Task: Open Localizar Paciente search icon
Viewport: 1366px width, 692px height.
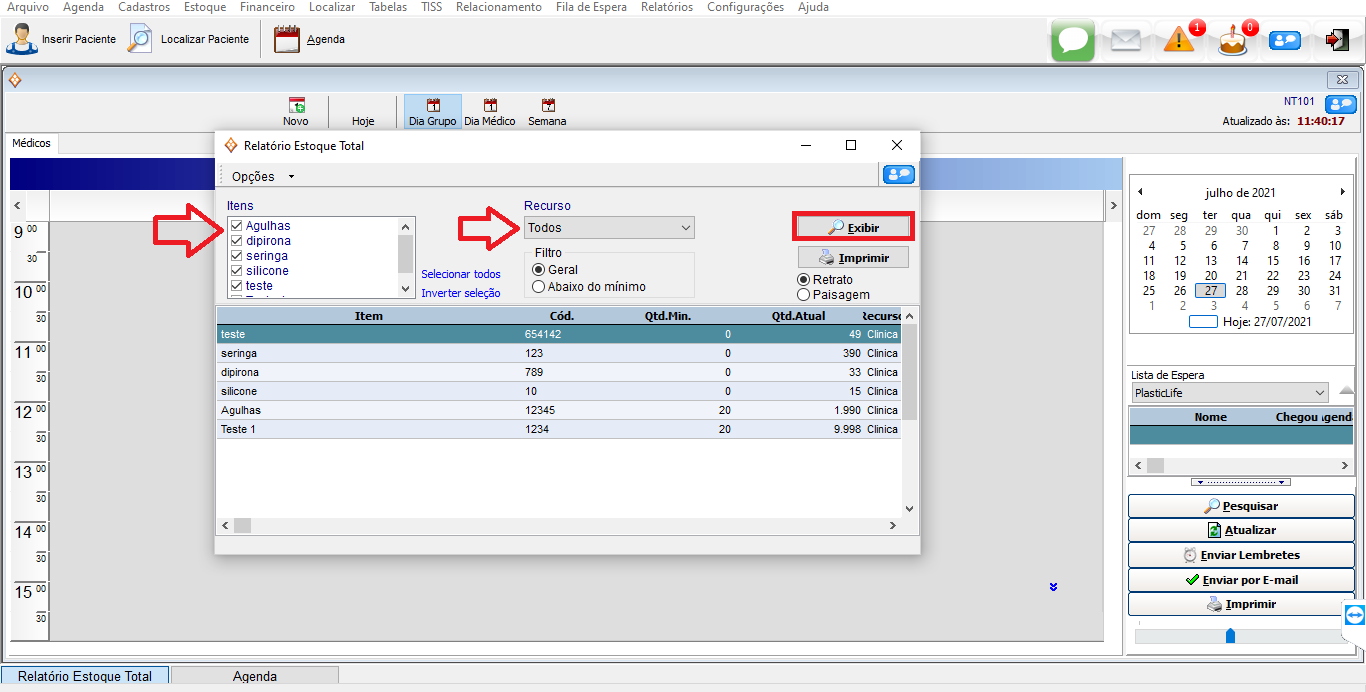Action: [141, 39]
